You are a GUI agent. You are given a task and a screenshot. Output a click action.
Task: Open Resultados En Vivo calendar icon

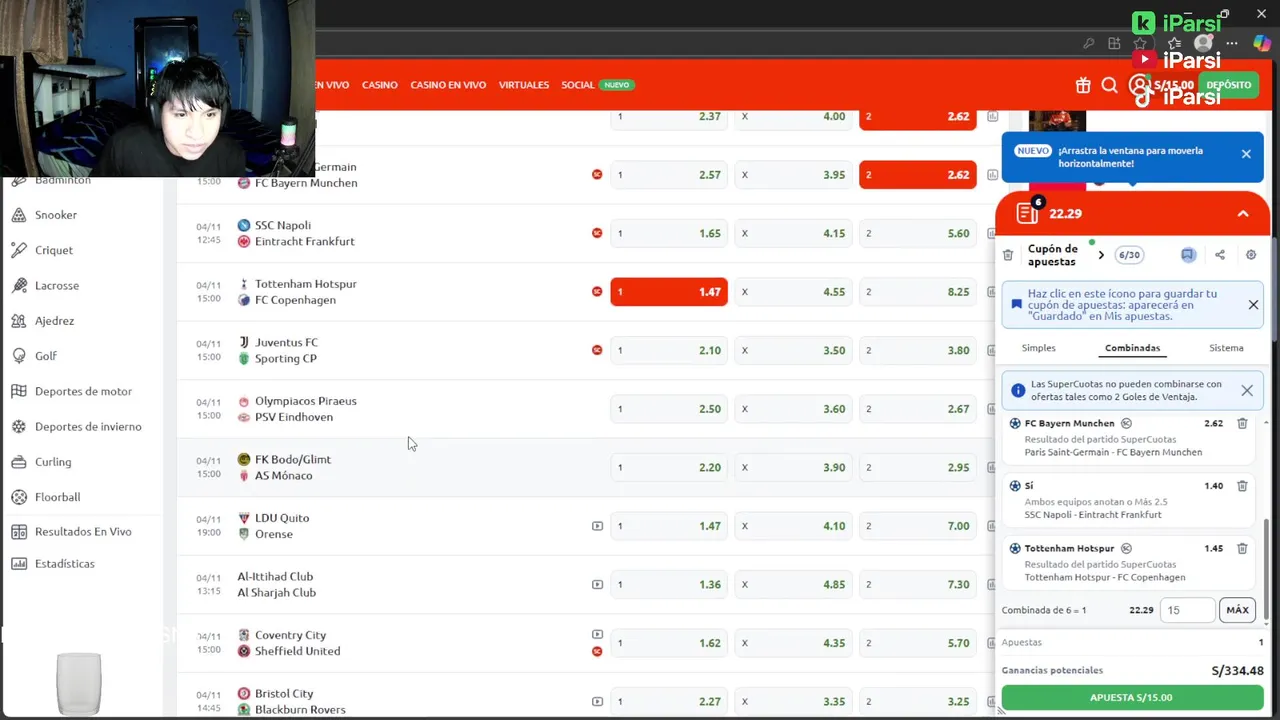tap(19, 532)
